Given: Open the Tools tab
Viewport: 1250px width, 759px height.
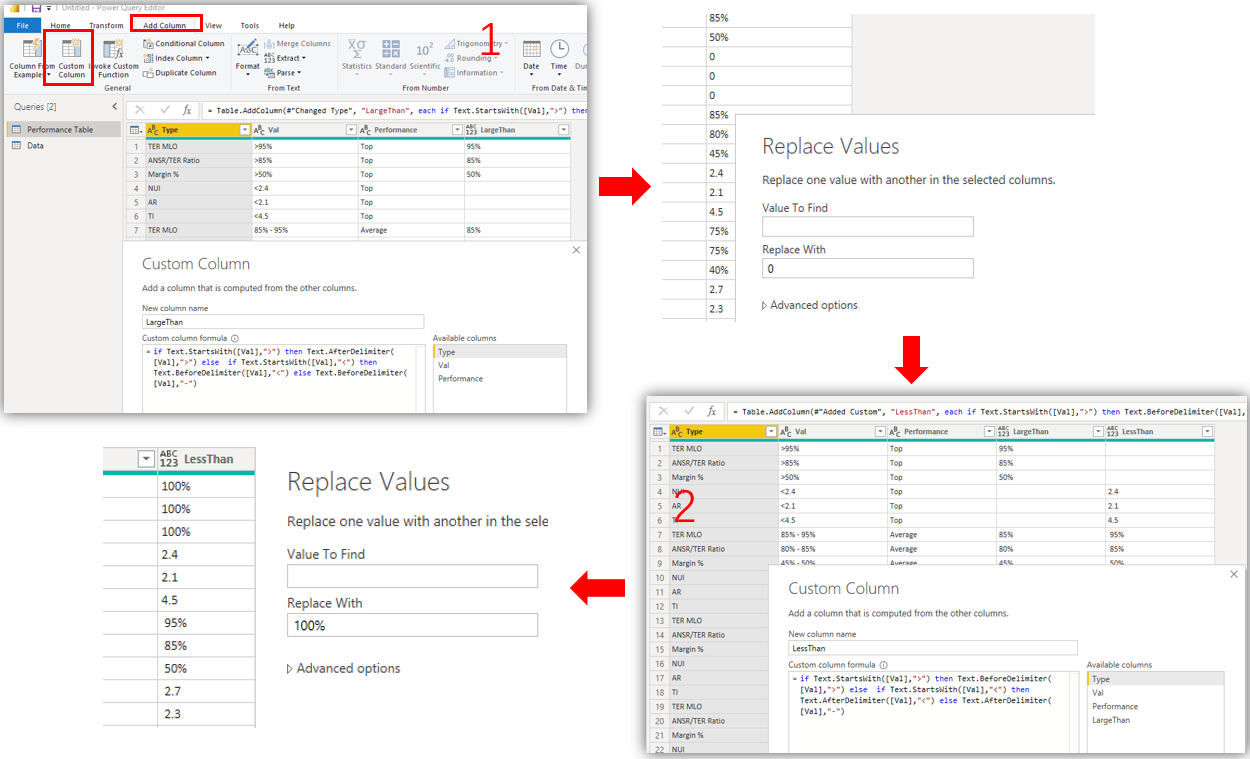Looking at the screenshot, I should (x=249, y=25).
